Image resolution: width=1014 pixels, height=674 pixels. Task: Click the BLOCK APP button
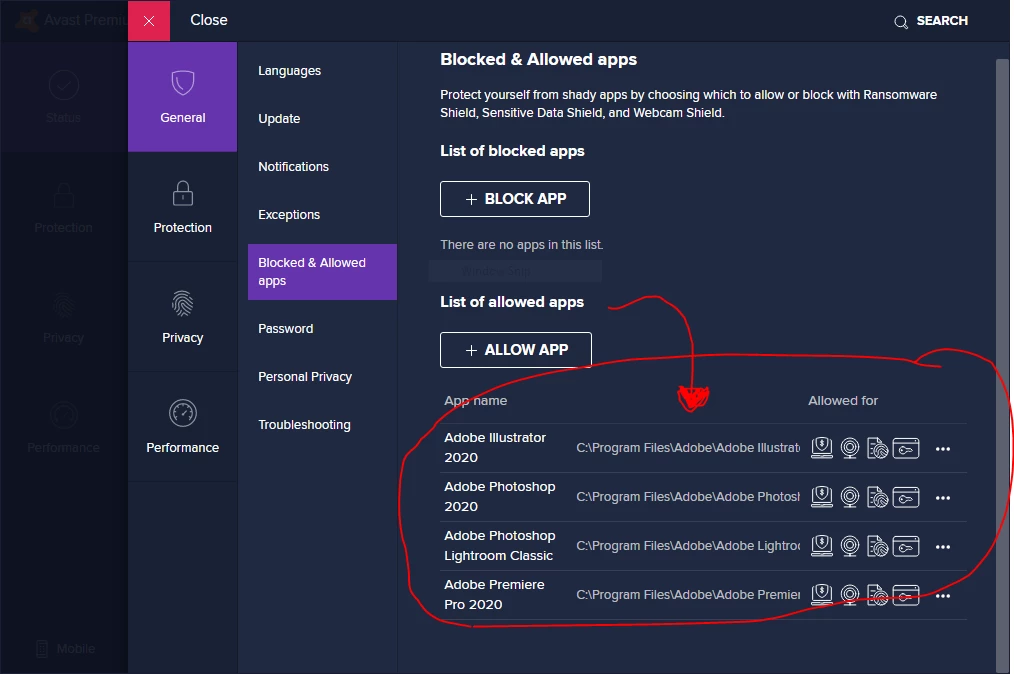pos(515,199)
